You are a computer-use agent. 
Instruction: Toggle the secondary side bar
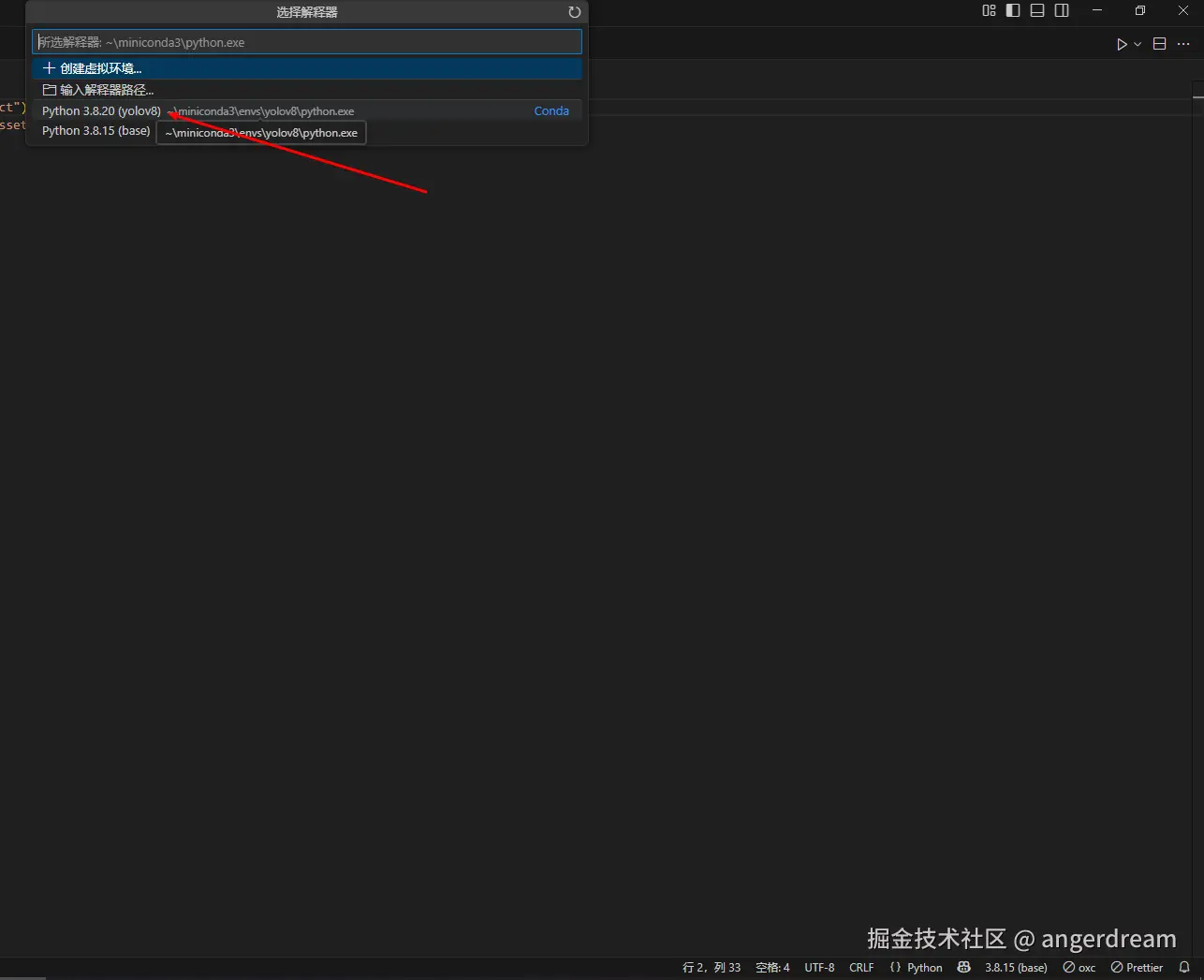pyautogui.click(x=1062, y=10)
